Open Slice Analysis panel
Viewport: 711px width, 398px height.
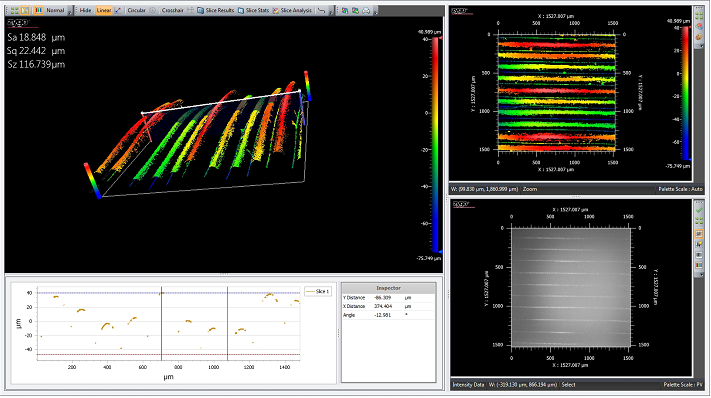coord(292,10)
